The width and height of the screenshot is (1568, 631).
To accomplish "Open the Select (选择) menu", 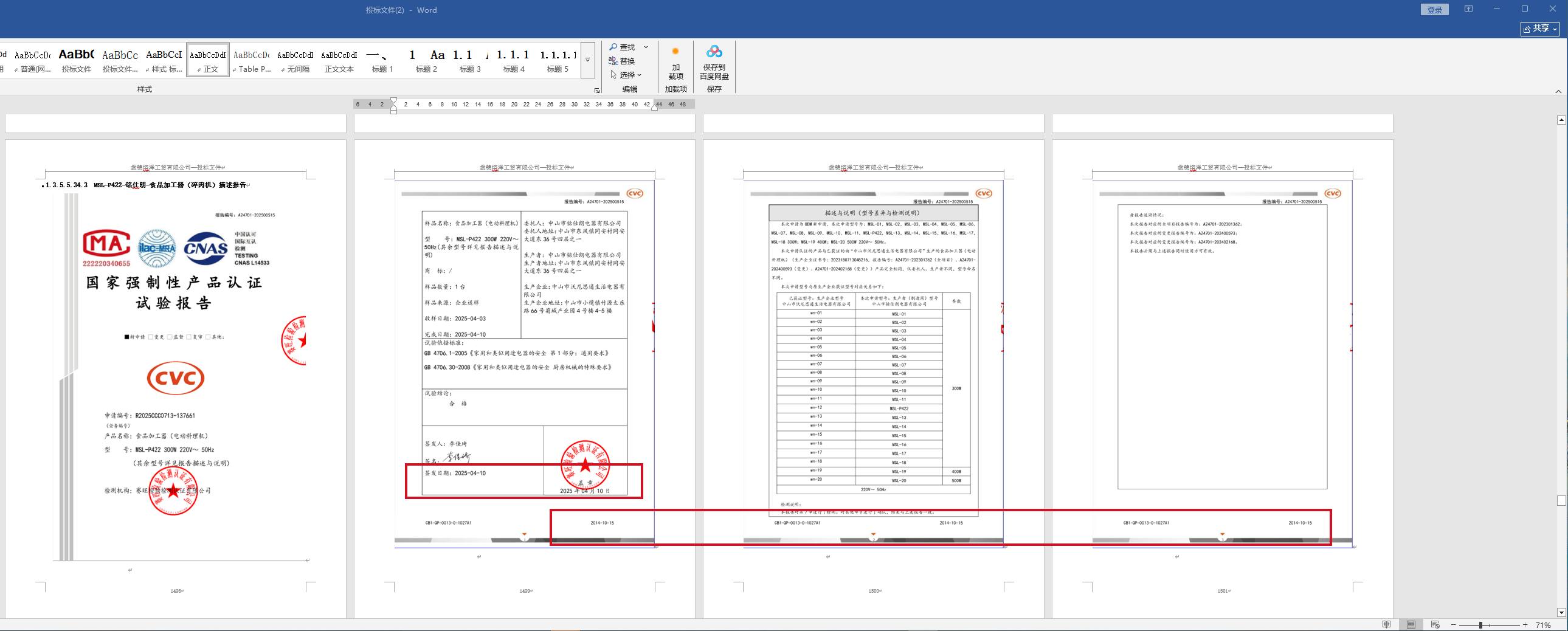I will coord(626,75).
